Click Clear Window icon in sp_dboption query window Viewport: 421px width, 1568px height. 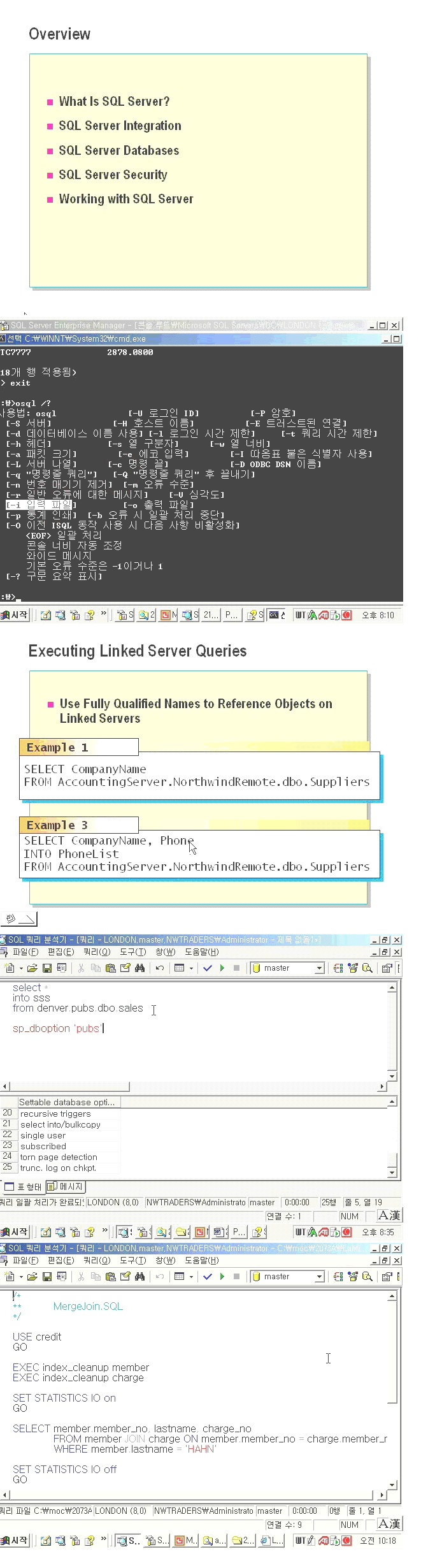click(125, 968)
